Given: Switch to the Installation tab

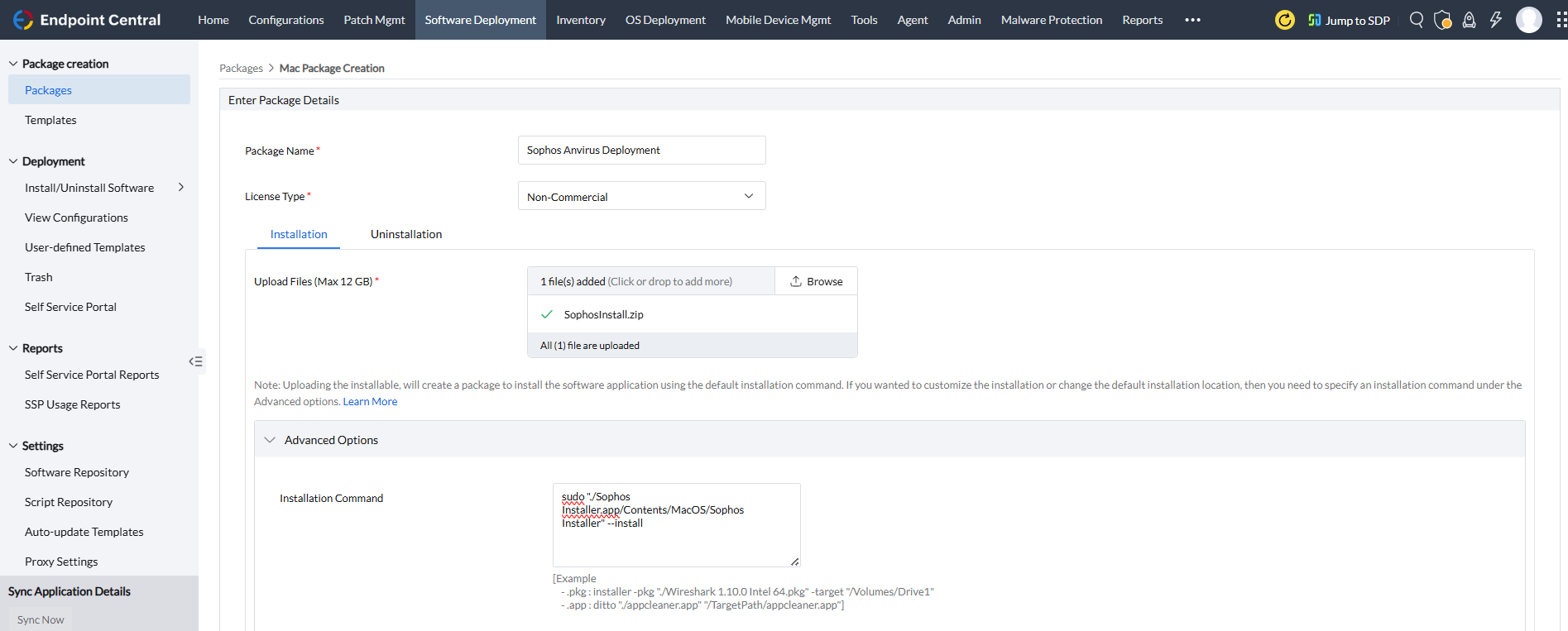Looking at the screenshot, I should click(x=299, y=234).
